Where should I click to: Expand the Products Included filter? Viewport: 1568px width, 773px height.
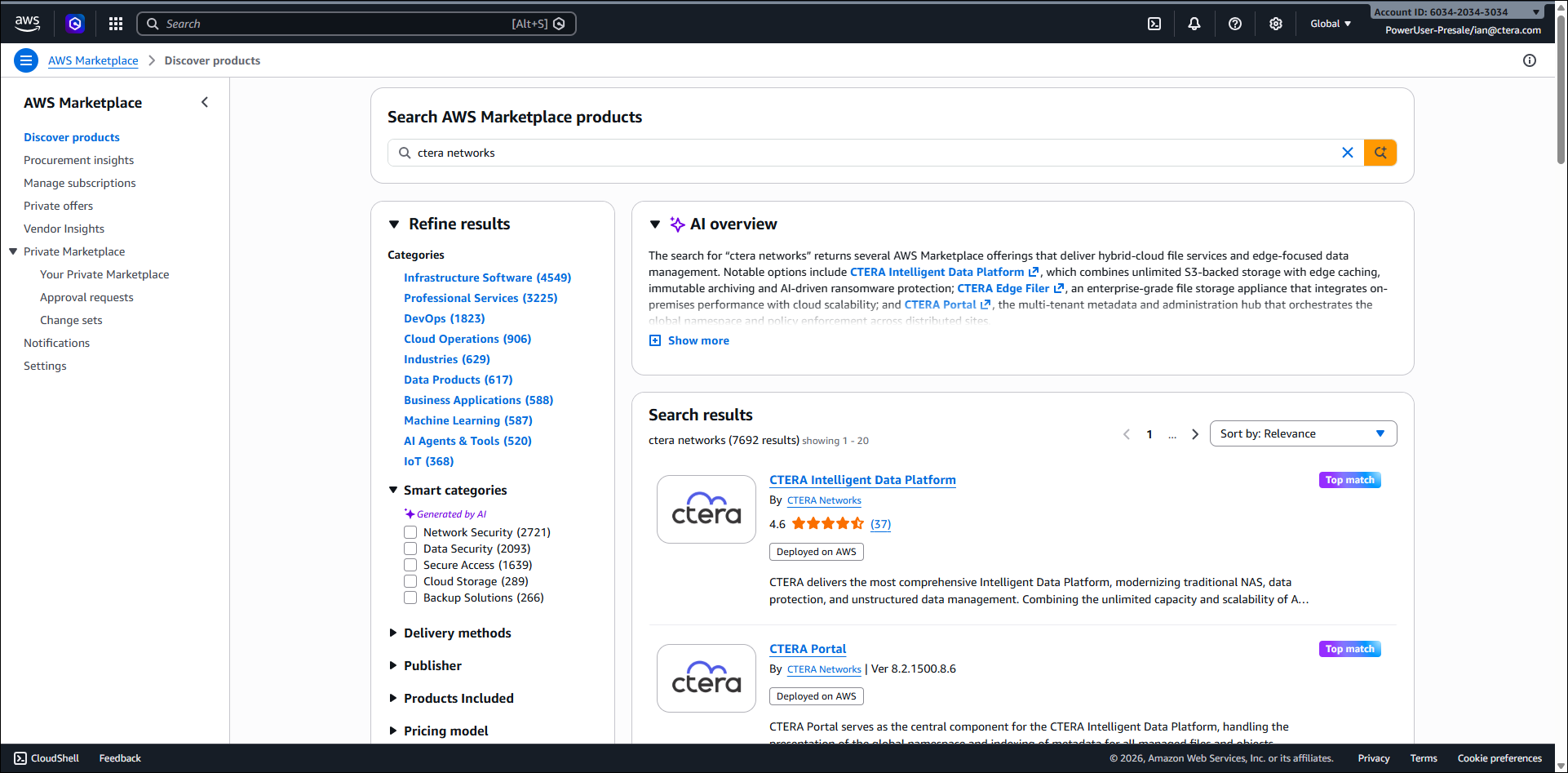pyautogui.click(x=393, y=698)
